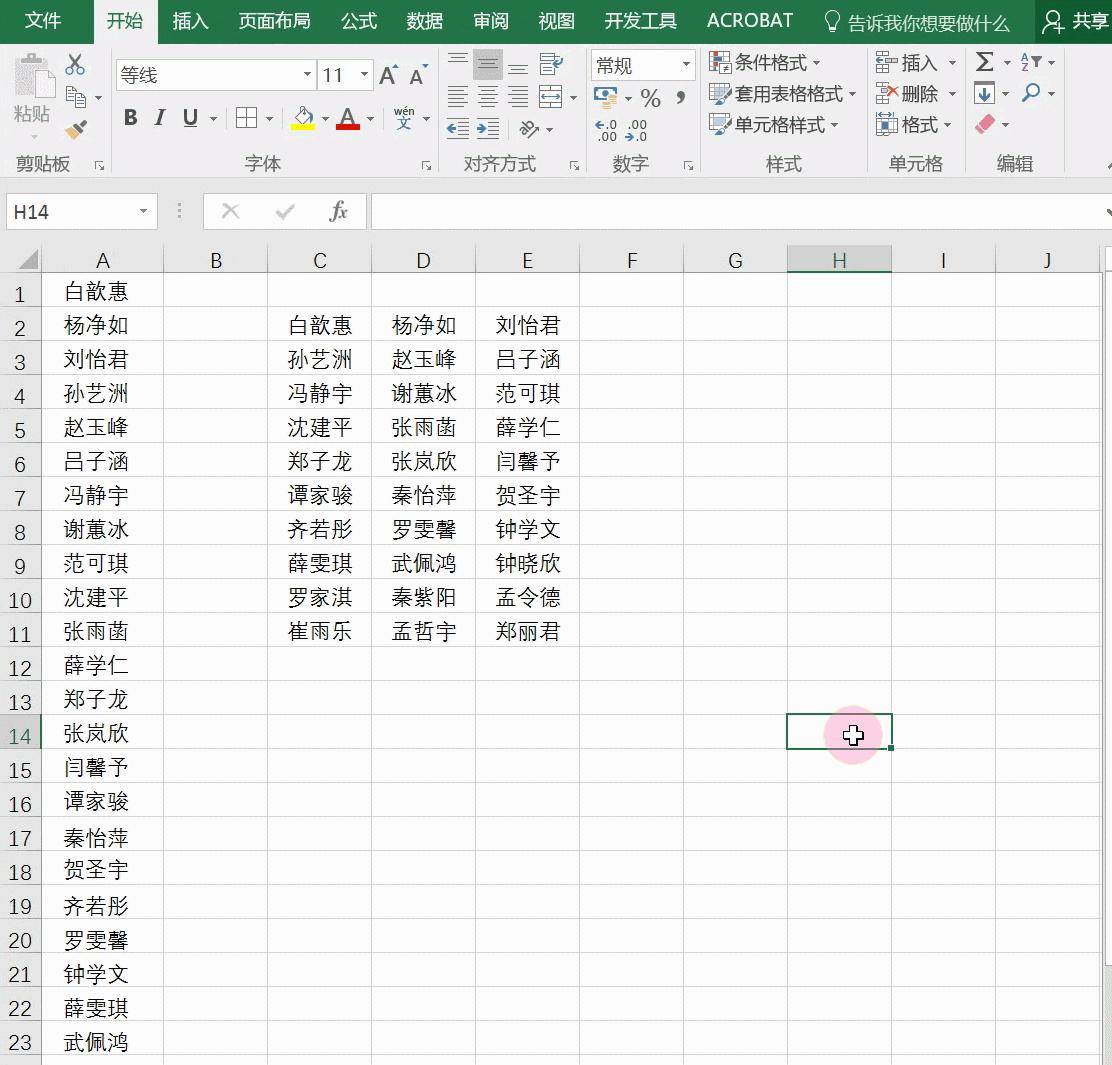Toggle bold formatting

coord(130,118)
